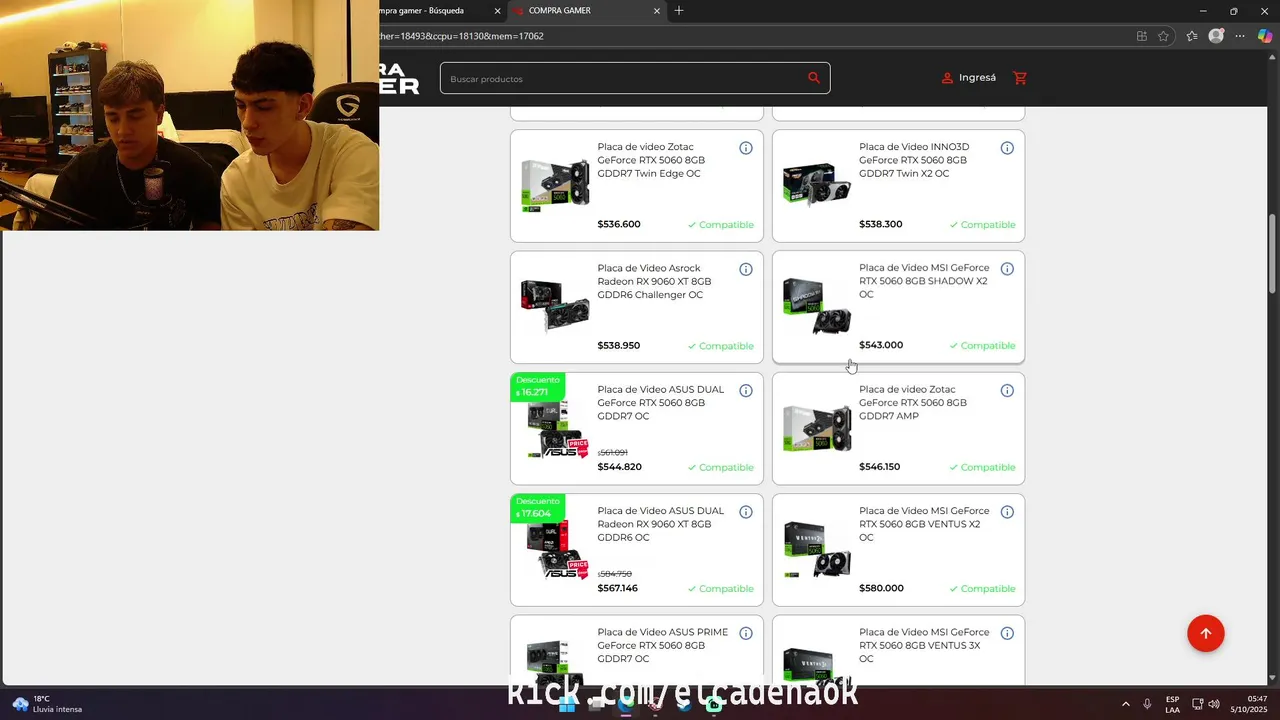
Task: Click the red search magnifier icon
Action: (814, 78)
